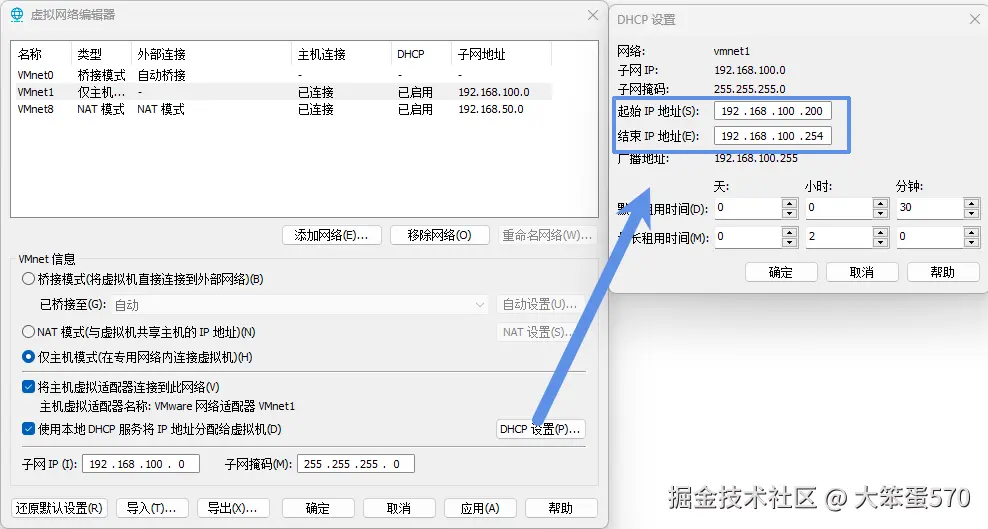Image resolution: width=988 pixels, height=529 pixels.
Task: Click 取消 in Virtual Network Editor
Action: tap(399, 508)
